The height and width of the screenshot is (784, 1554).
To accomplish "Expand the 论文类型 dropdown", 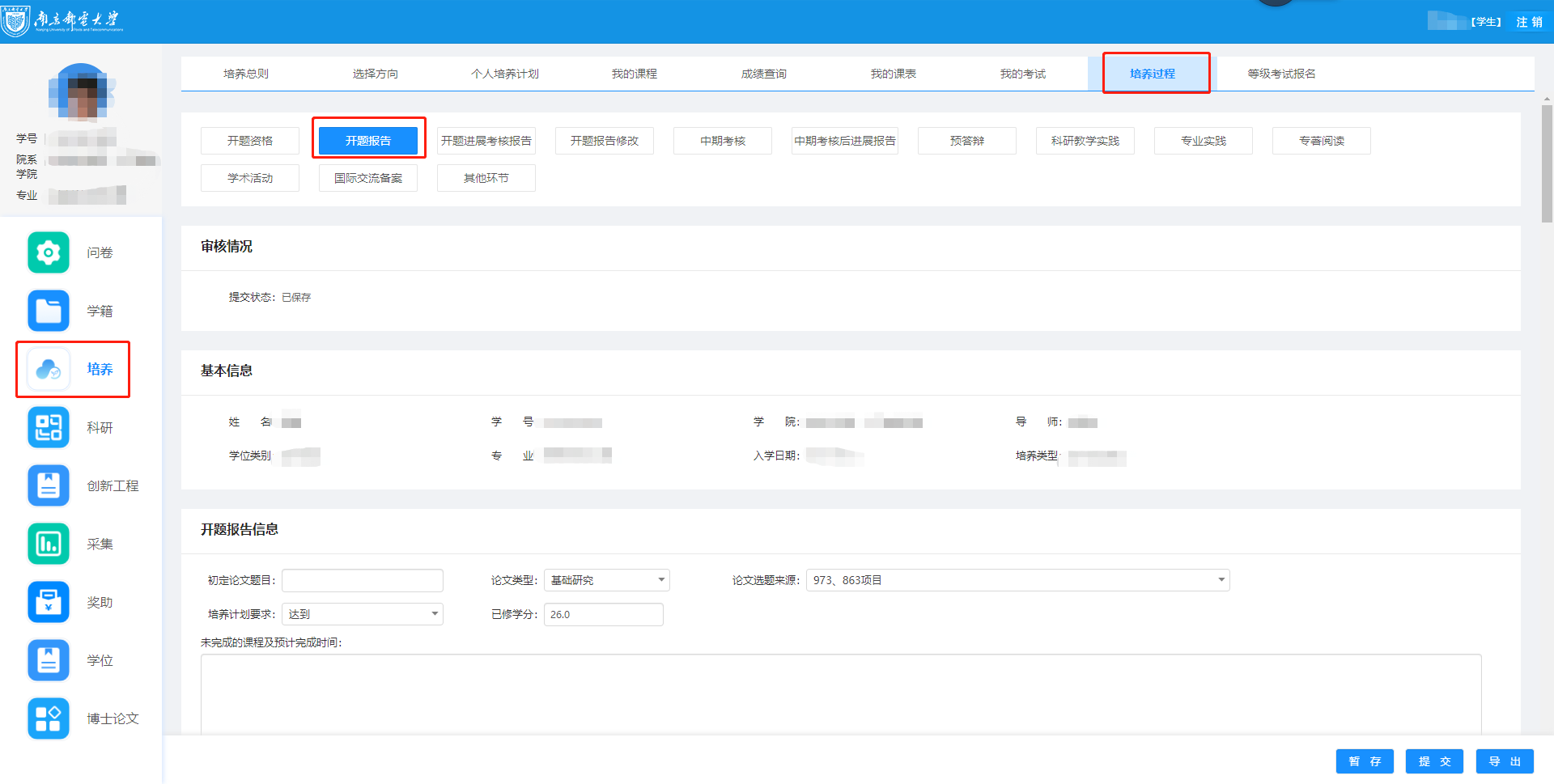I will pyautogui.click(x=607, y=580).
